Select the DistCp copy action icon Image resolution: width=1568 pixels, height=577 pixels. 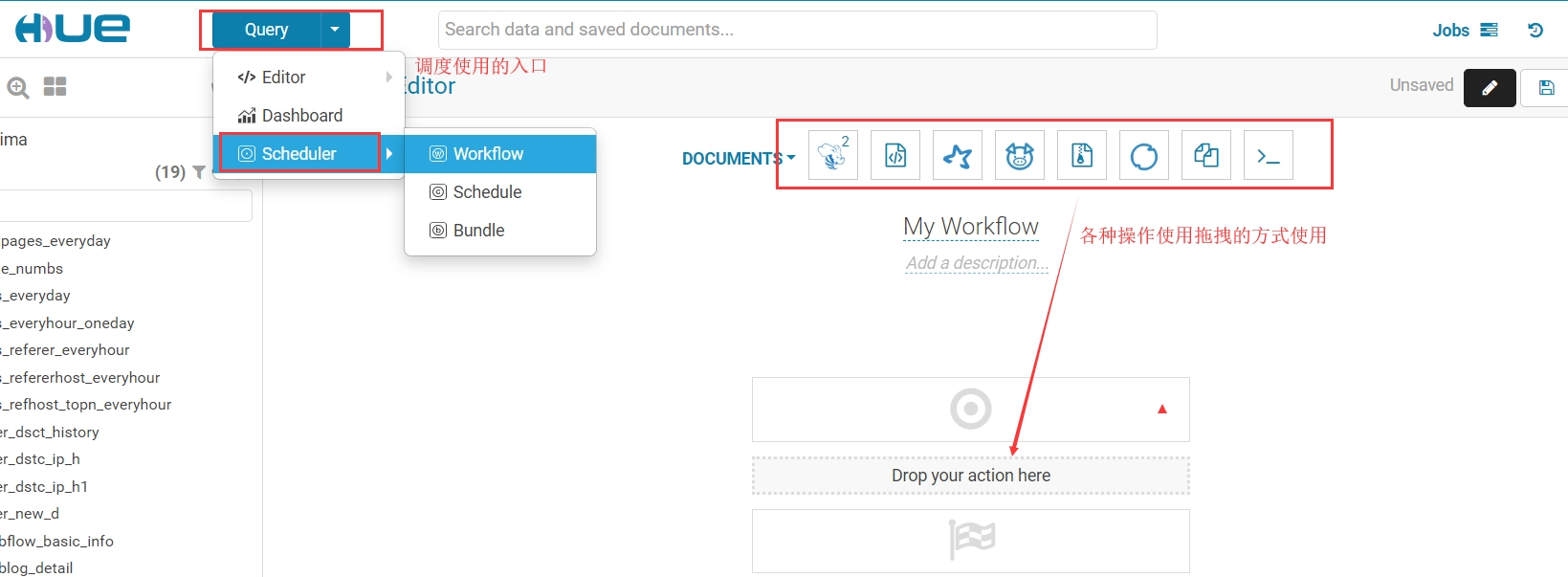pyautogui.click(x=1206, y=155)
